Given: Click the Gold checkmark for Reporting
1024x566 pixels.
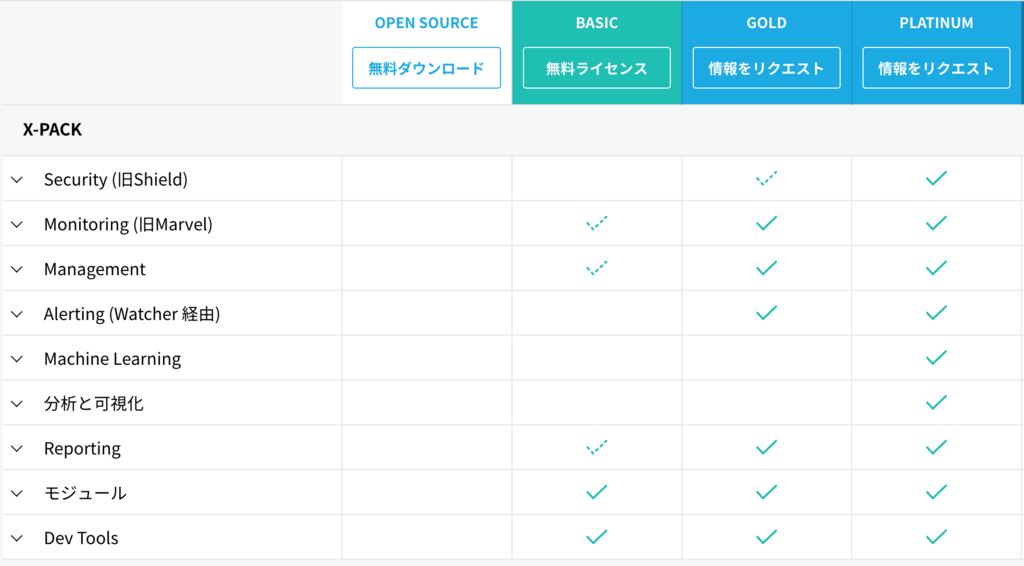Looking at the screenshot, I should coord(766,447).
